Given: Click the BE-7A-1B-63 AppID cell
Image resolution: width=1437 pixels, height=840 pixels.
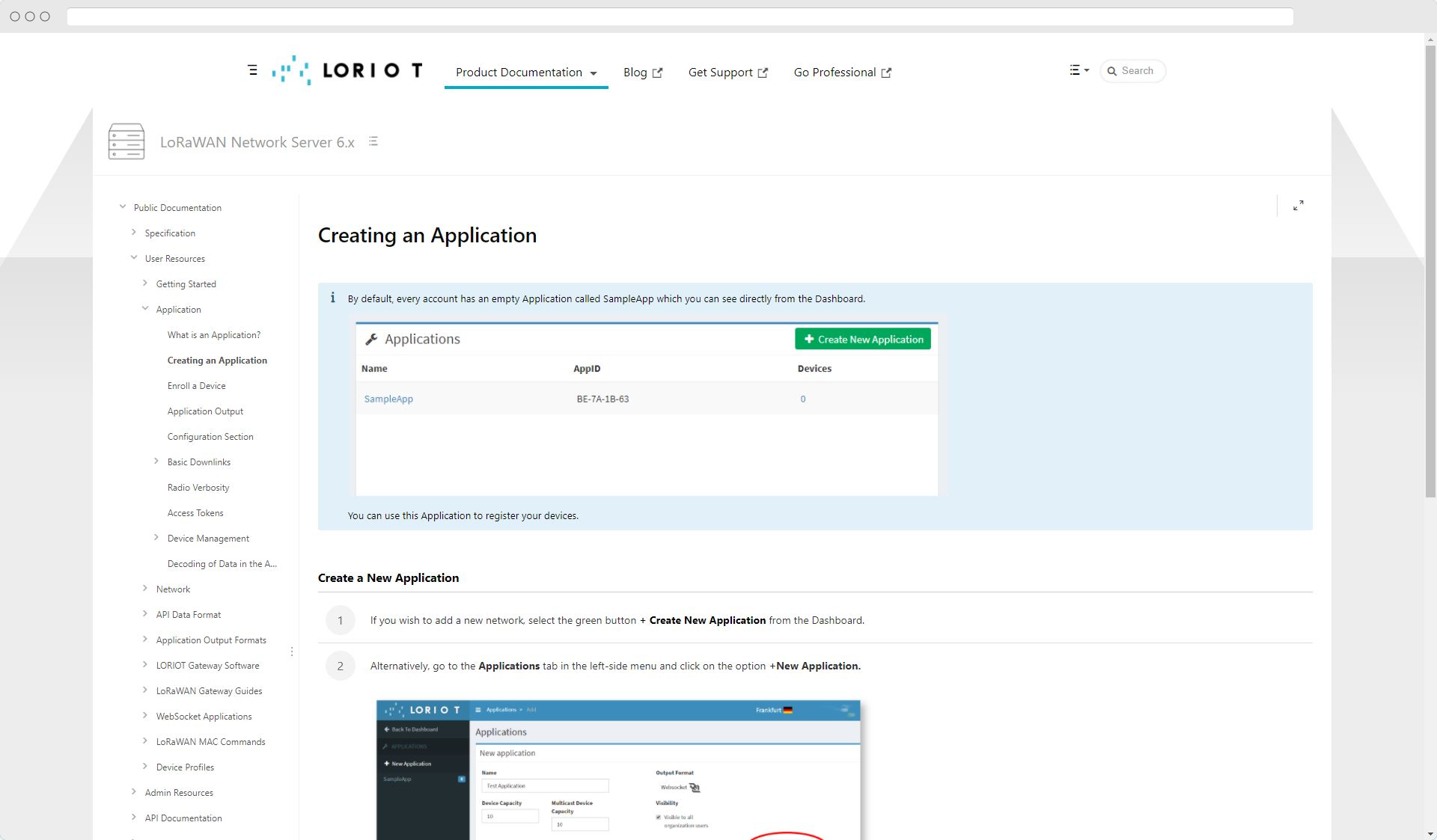Looking at the screenshot, I should click(x=602, y=399).
